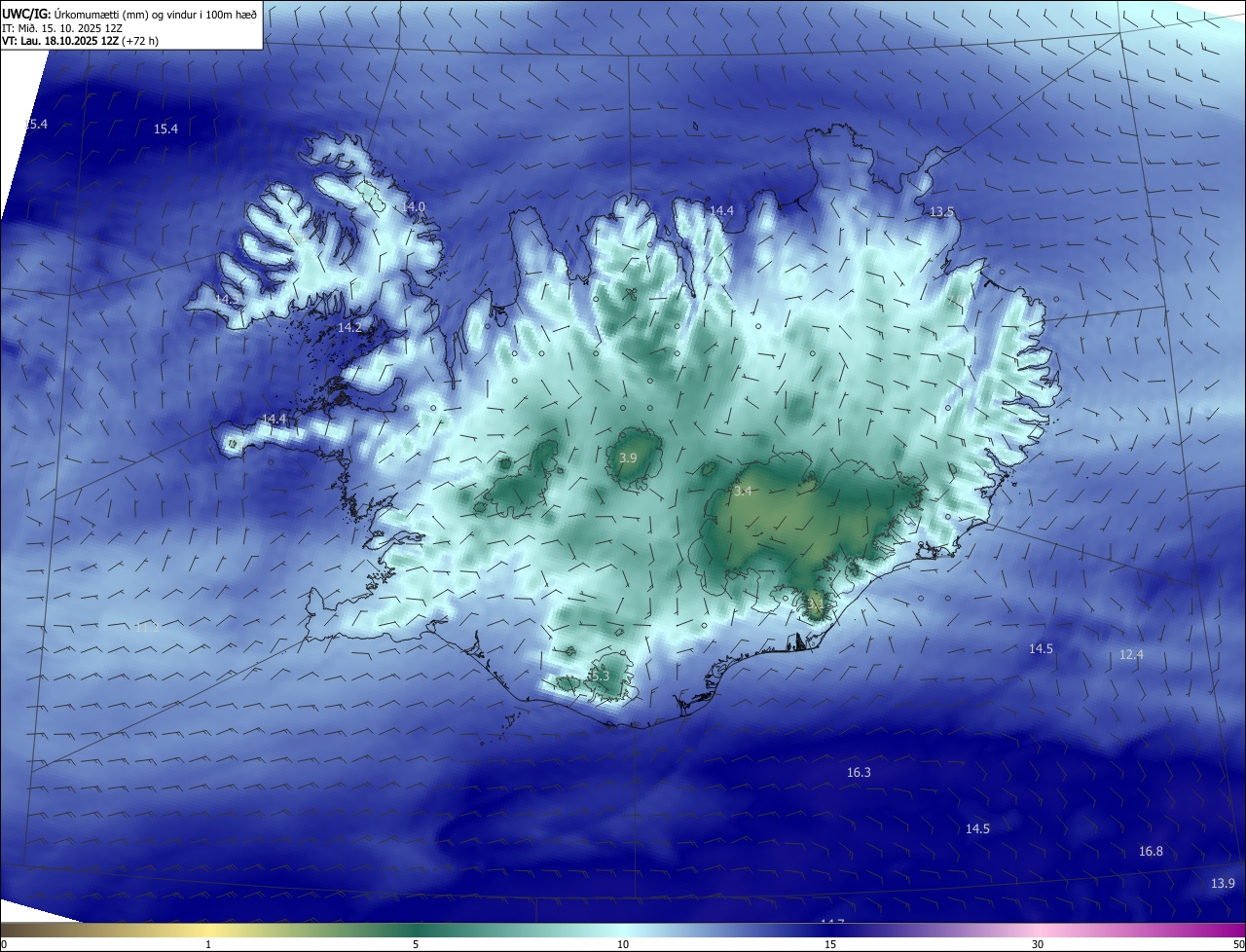Click the 5 tick on the color scale
1246x952 pixels.
pos(416,944)
